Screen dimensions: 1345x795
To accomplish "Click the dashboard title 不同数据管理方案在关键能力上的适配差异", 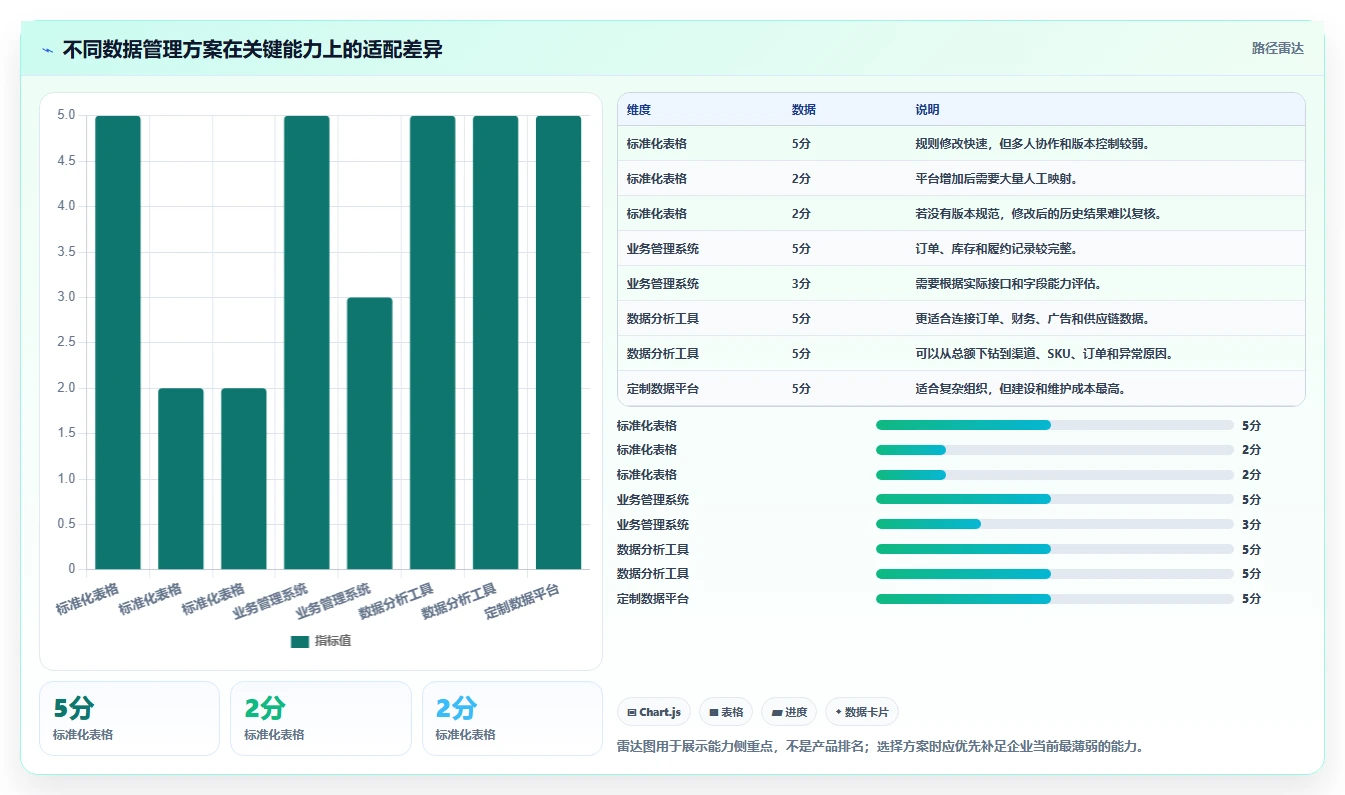I will pos(253,50).
